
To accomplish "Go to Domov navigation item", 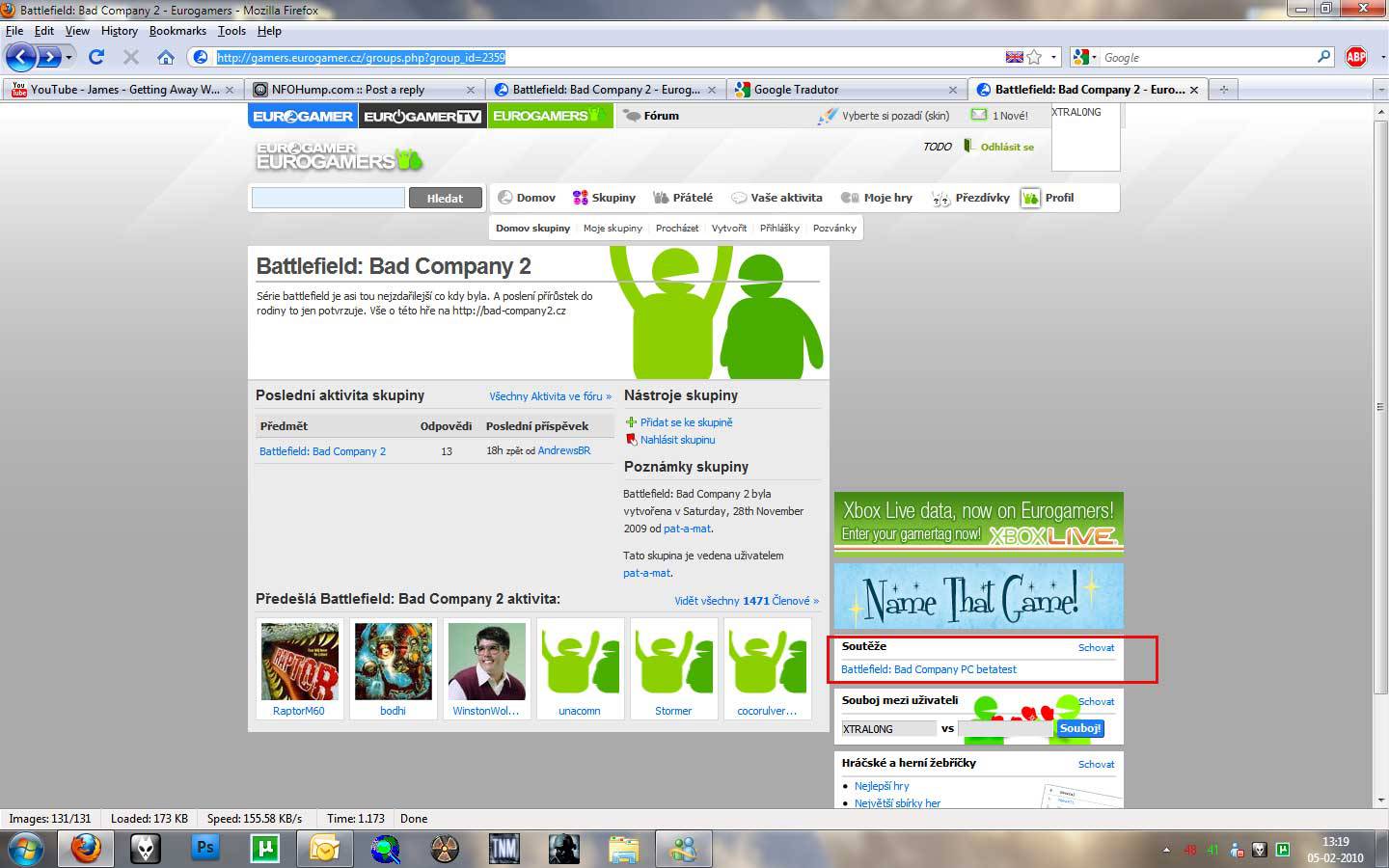I will tap(527, 198).
